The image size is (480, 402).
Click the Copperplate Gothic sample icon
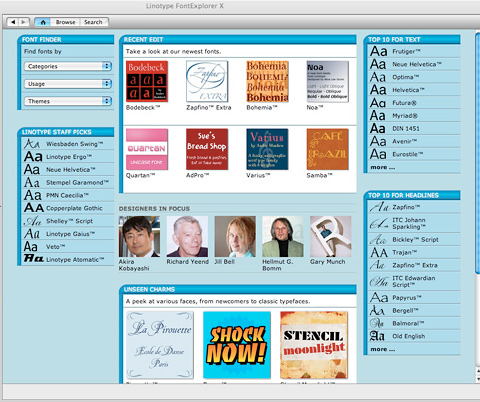pyautogui.click(x=34, y=208)
